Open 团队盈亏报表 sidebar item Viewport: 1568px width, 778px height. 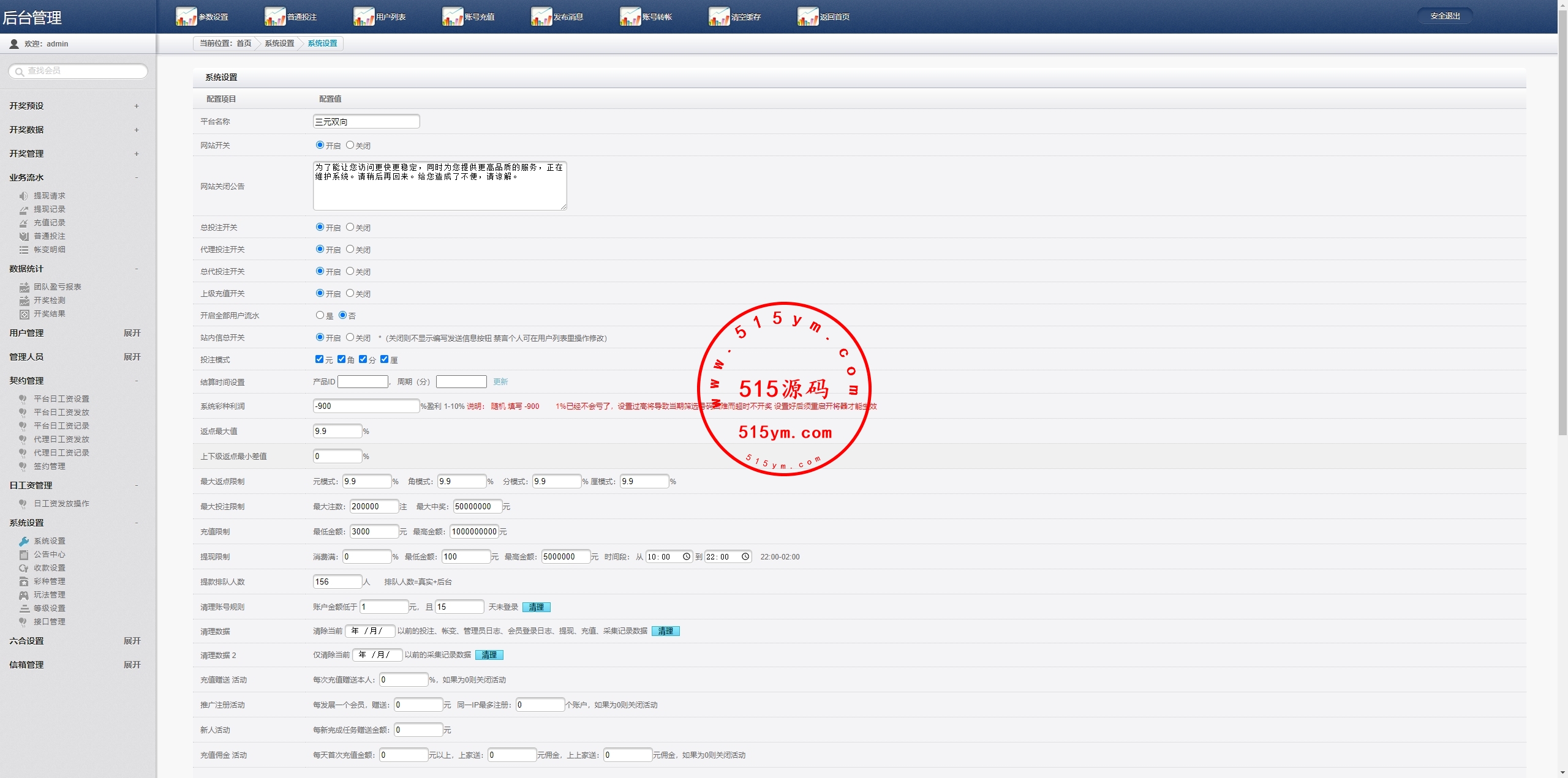click(x=57, y=287)
